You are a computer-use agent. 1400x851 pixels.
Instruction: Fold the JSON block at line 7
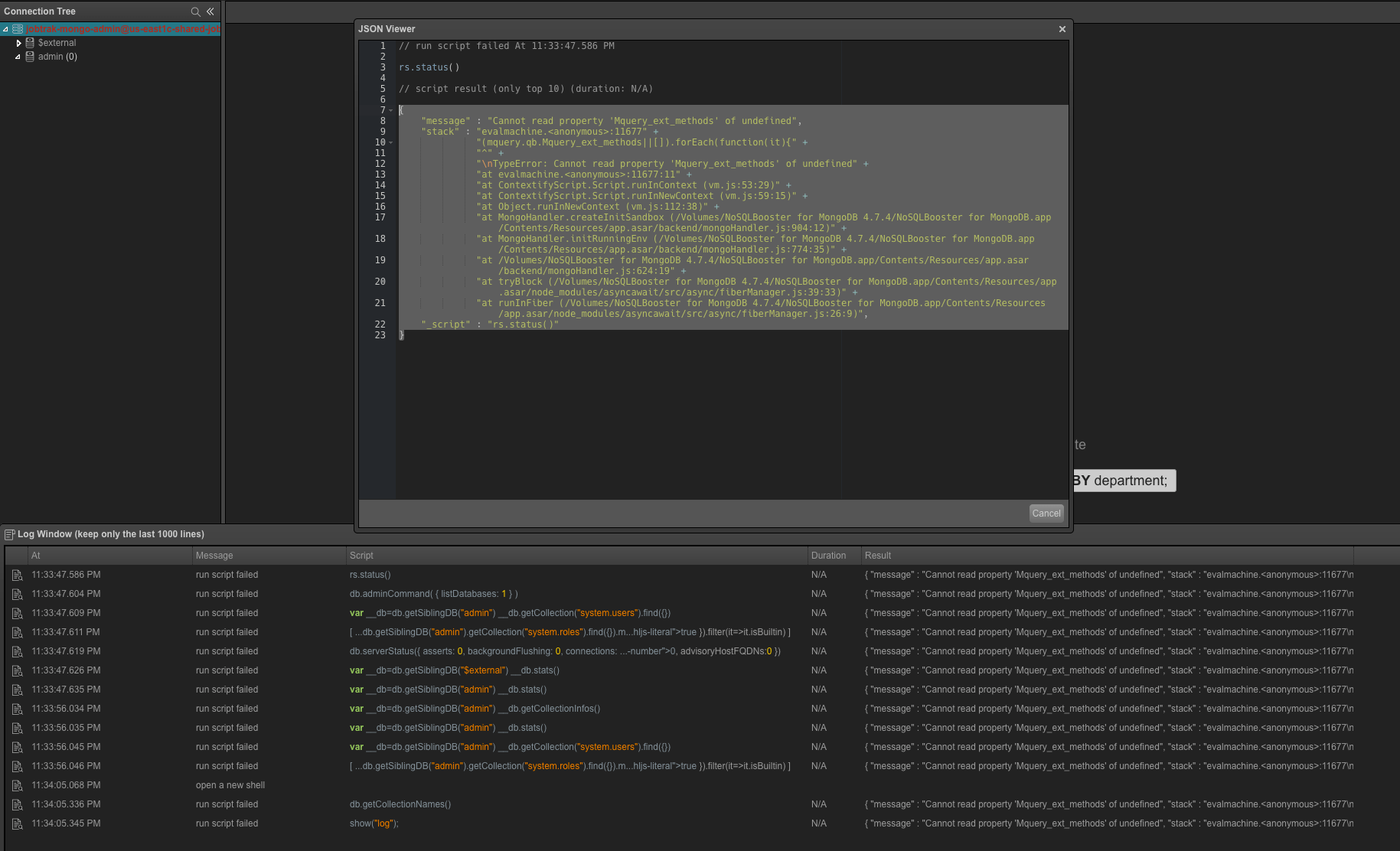(x=391, y=110)
